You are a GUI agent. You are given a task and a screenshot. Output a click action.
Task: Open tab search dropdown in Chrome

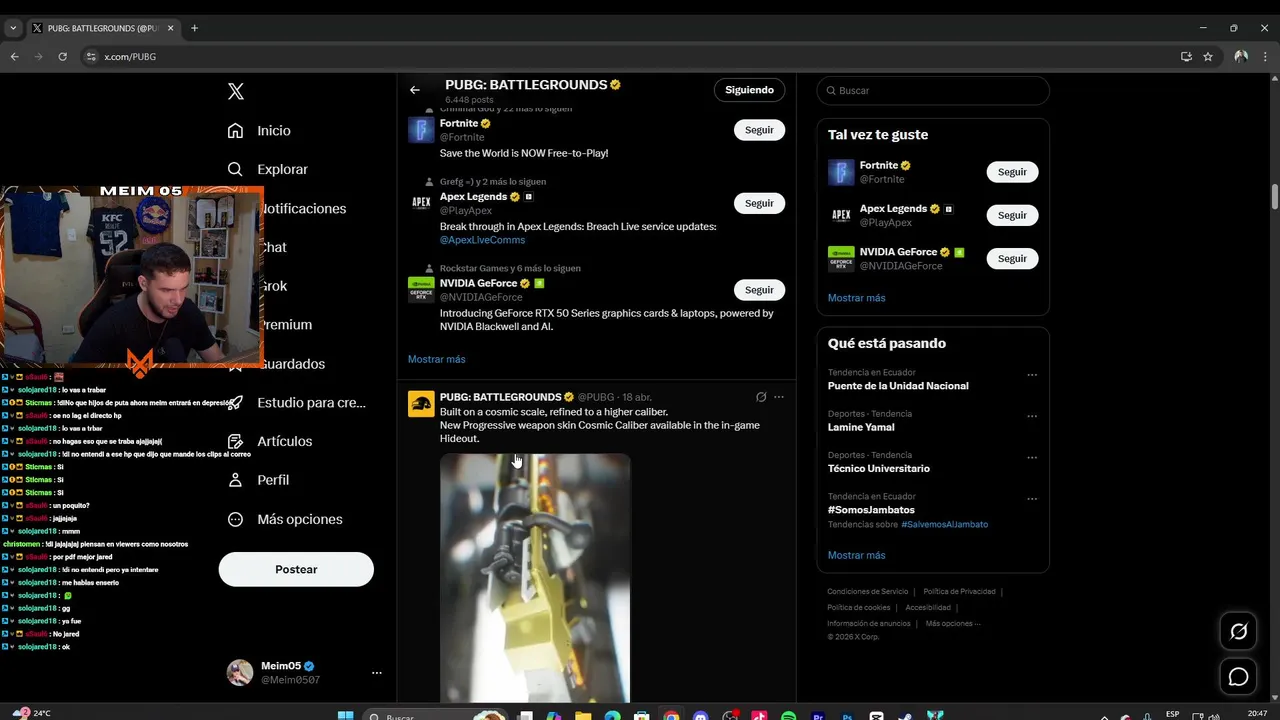(x=13, y=28)
